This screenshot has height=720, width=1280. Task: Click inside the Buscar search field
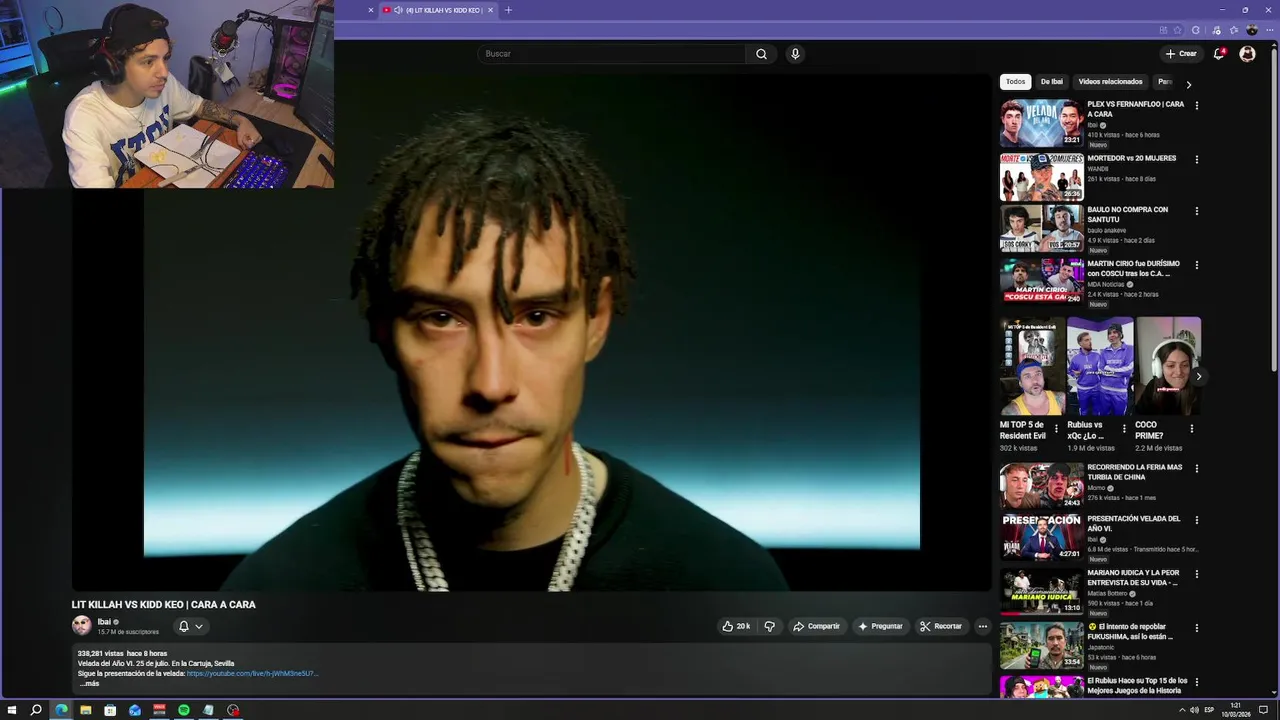[x=612, y=54]
